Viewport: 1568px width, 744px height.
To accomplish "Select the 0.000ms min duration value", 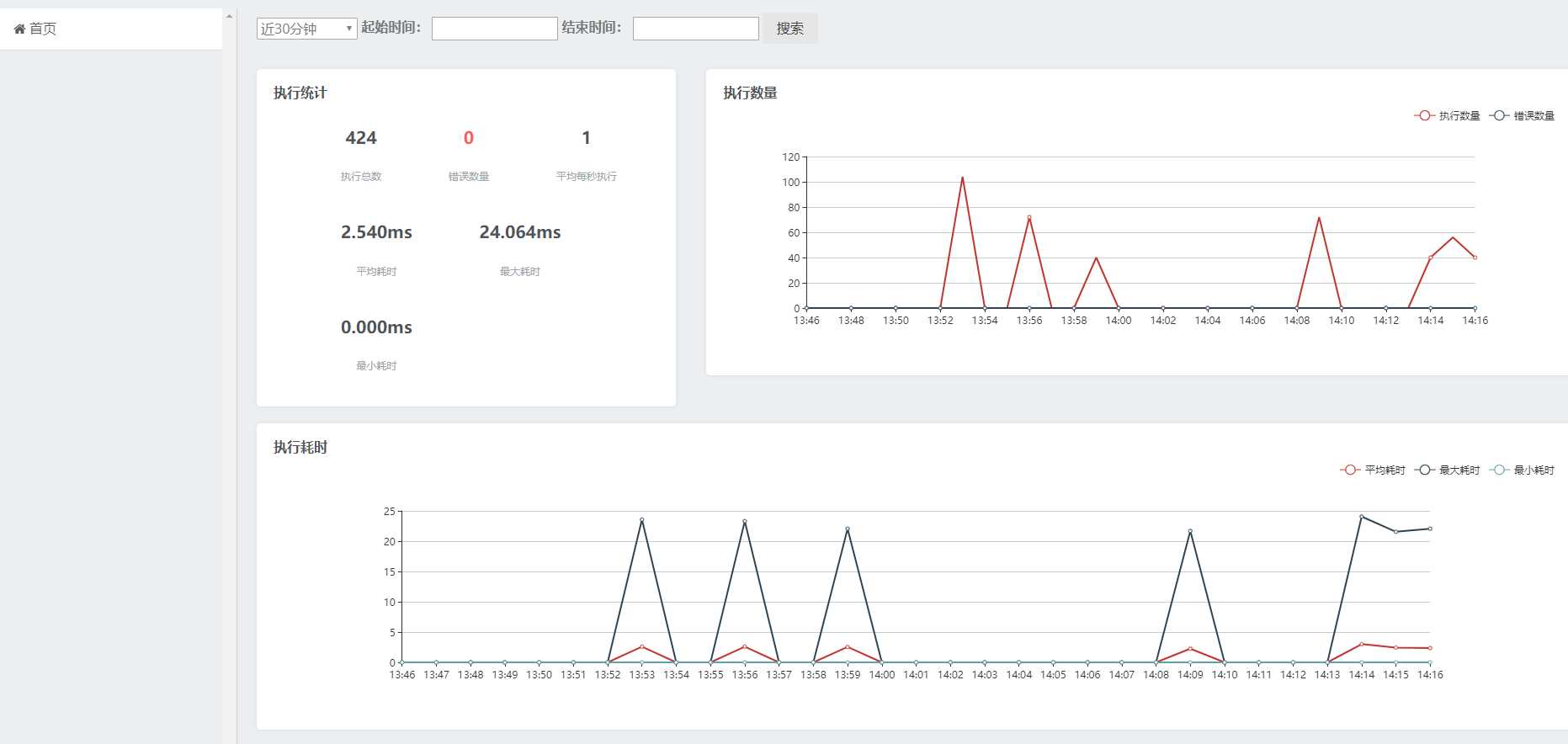I will (x=376, y=327).
